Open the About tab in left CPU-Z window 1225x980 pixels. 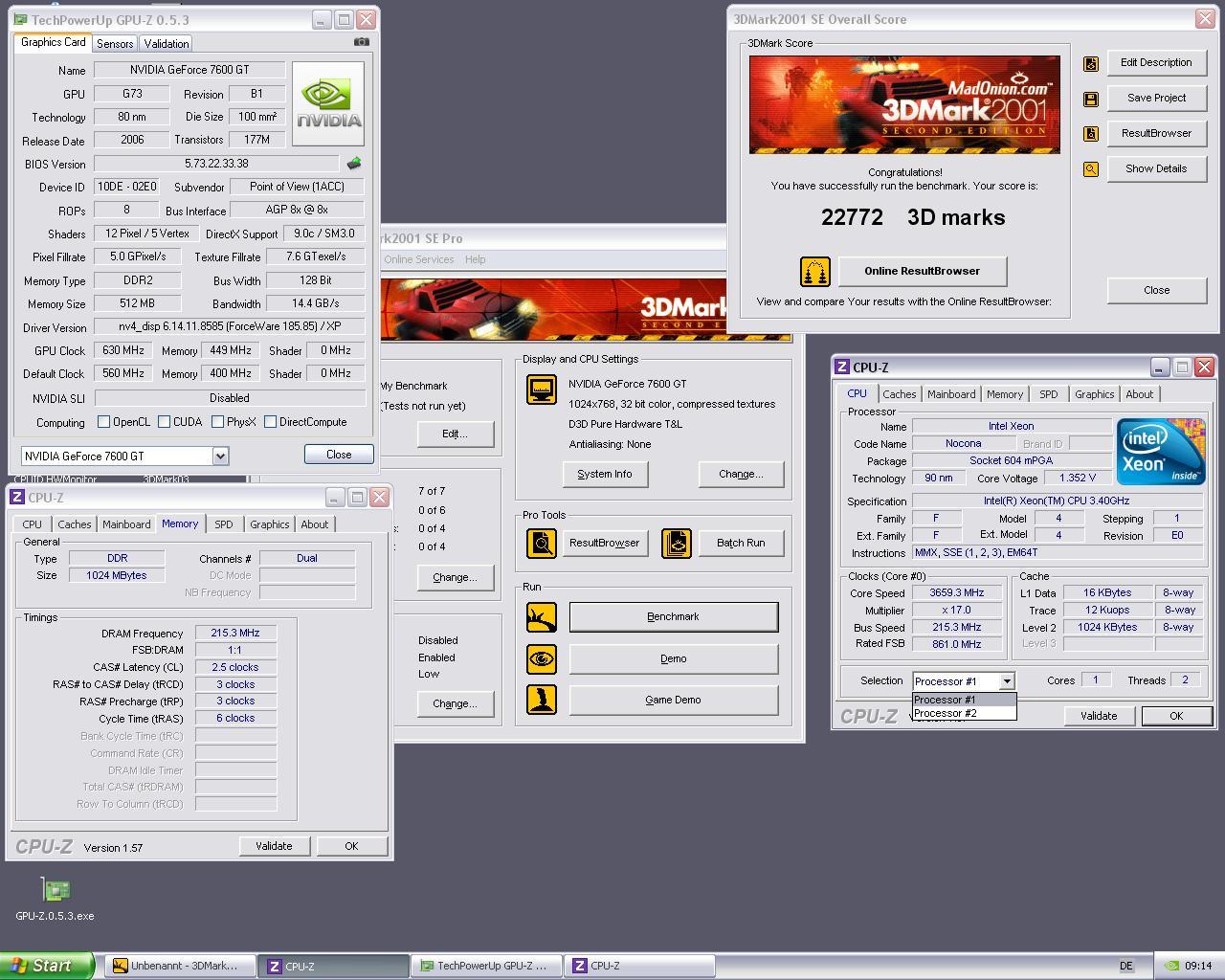[x=314, y=524]
